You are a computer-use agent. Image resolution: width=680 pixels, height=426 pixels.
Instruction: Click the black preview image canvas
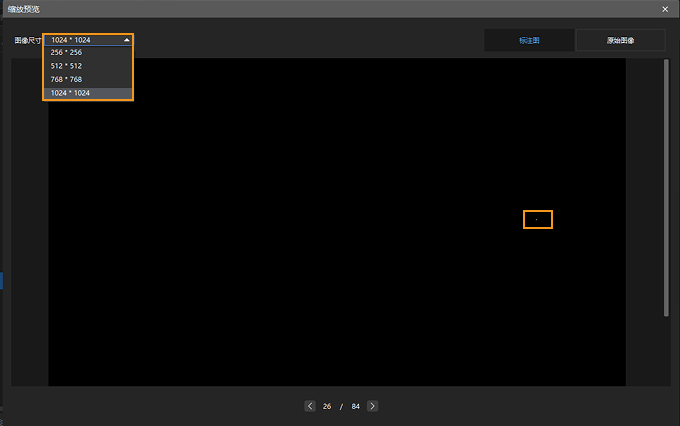click(337, 222)
